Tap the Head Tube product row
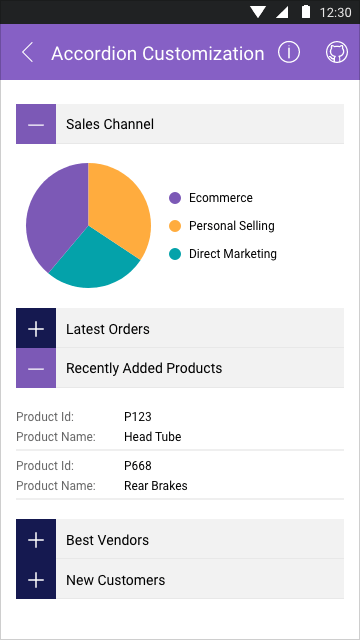Image resolution: width=360 pixels, height=640 pixels. coord(180,427)
